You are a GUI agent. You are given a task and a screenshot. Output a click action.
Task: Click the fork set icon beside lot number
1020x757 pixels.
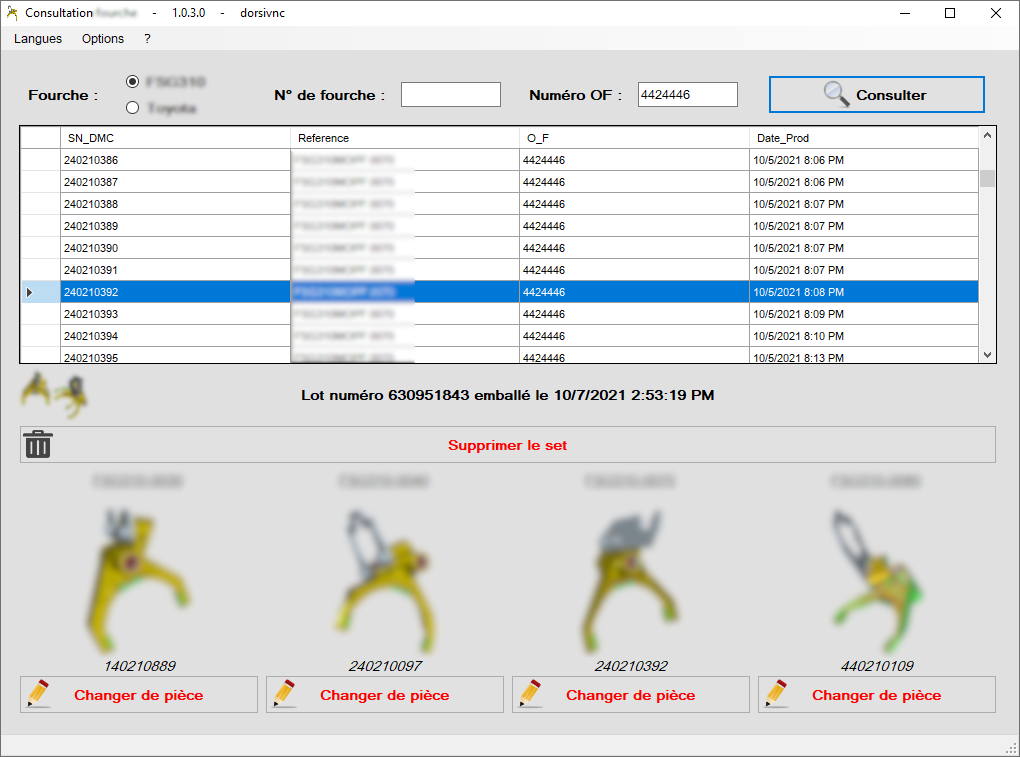pyautogui.click(x=55, y=393)
